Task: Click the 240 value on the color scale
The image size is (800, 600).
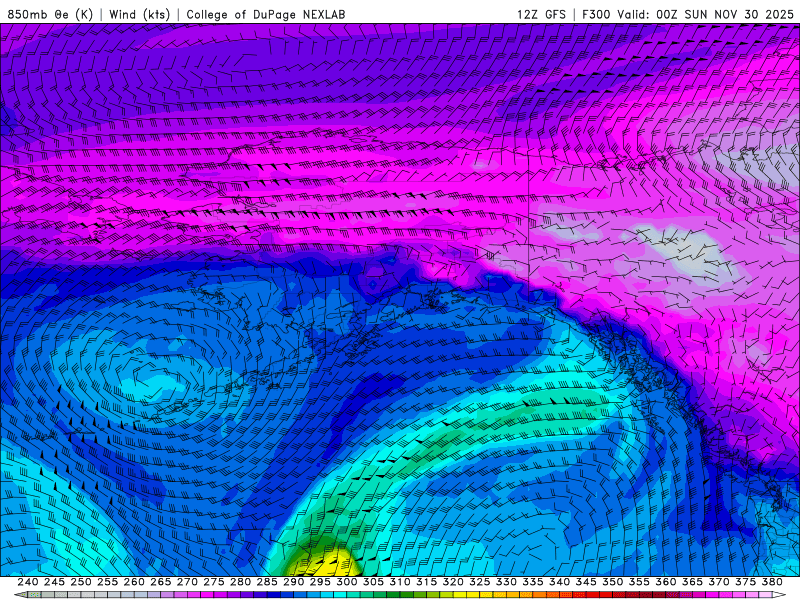Action: pyautogui.click(x=28, y=582)
